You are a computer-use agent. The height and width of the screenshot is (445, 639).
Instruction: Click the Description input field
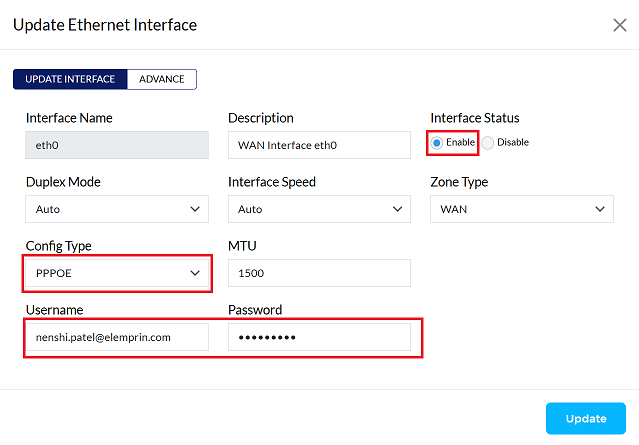point(320,145)
